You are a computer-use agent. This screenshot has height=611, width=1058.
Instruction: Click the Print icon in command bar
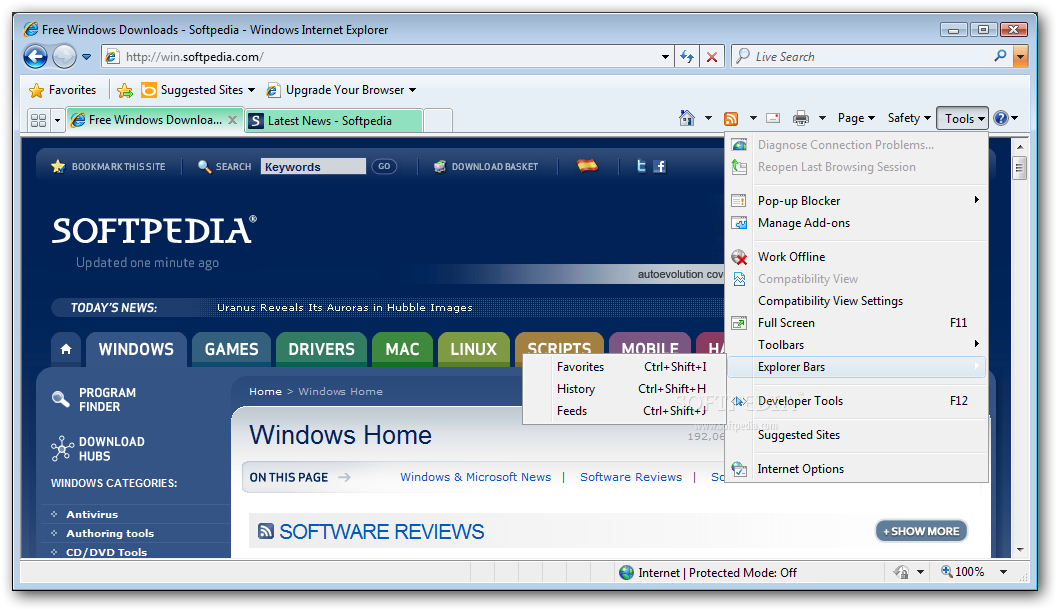[801, 118]
